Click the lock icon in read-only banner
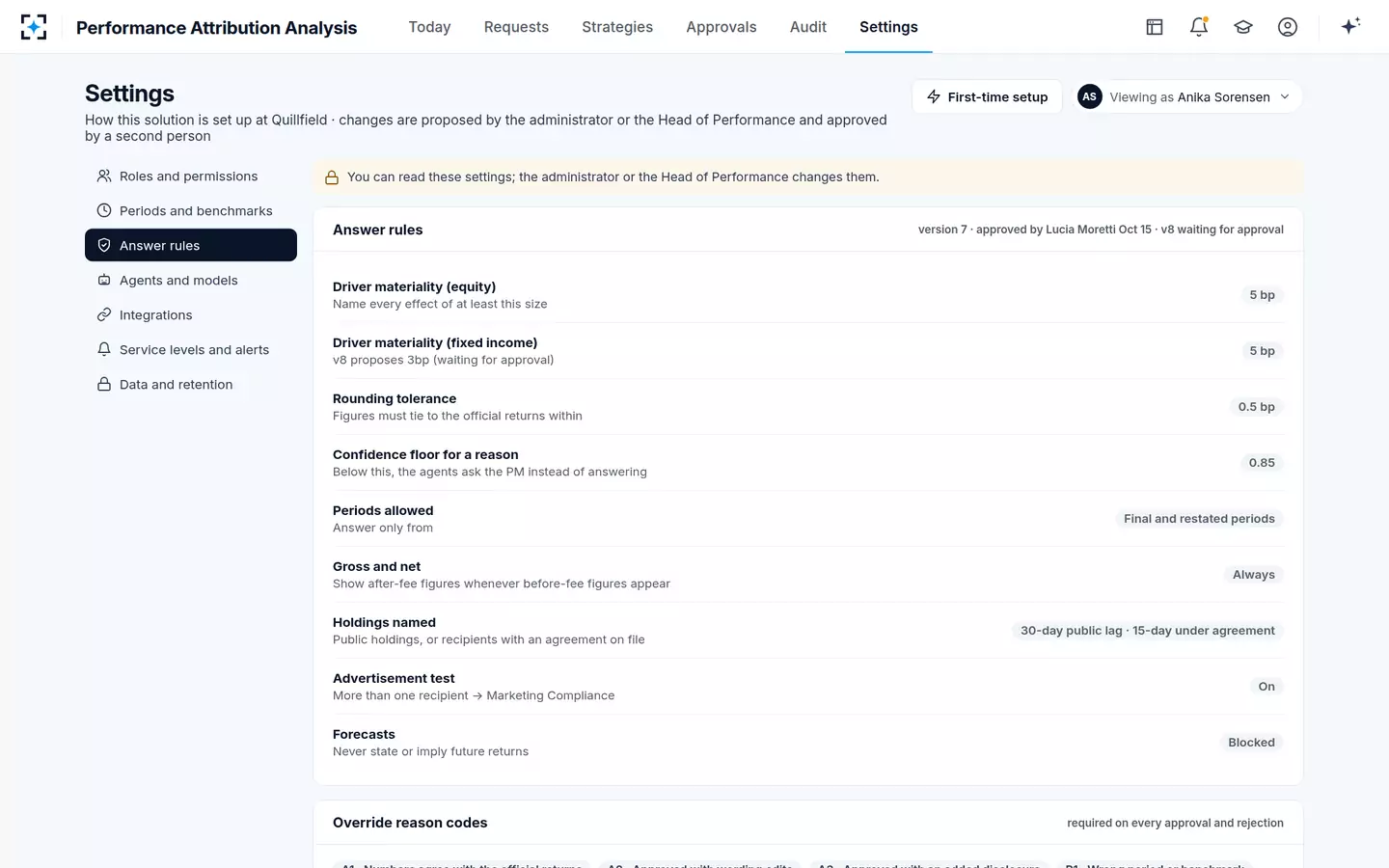This screenshot has height=868, width=1389. (332, 177)
